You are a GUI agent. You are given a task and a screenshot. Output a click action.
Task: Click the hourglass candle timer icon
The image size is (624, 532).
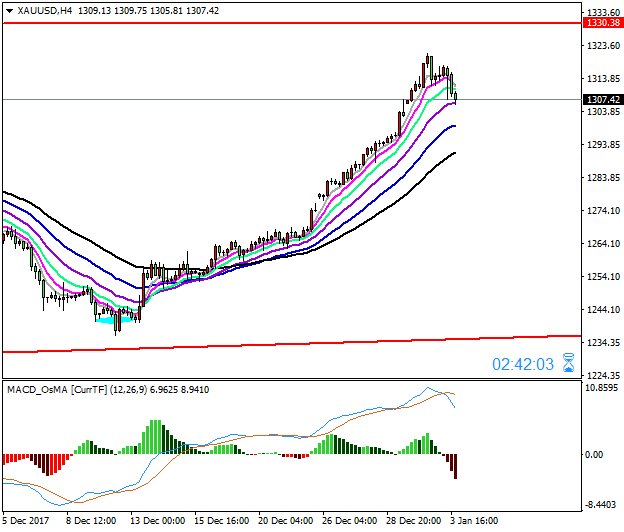click(x=569, y=362)
